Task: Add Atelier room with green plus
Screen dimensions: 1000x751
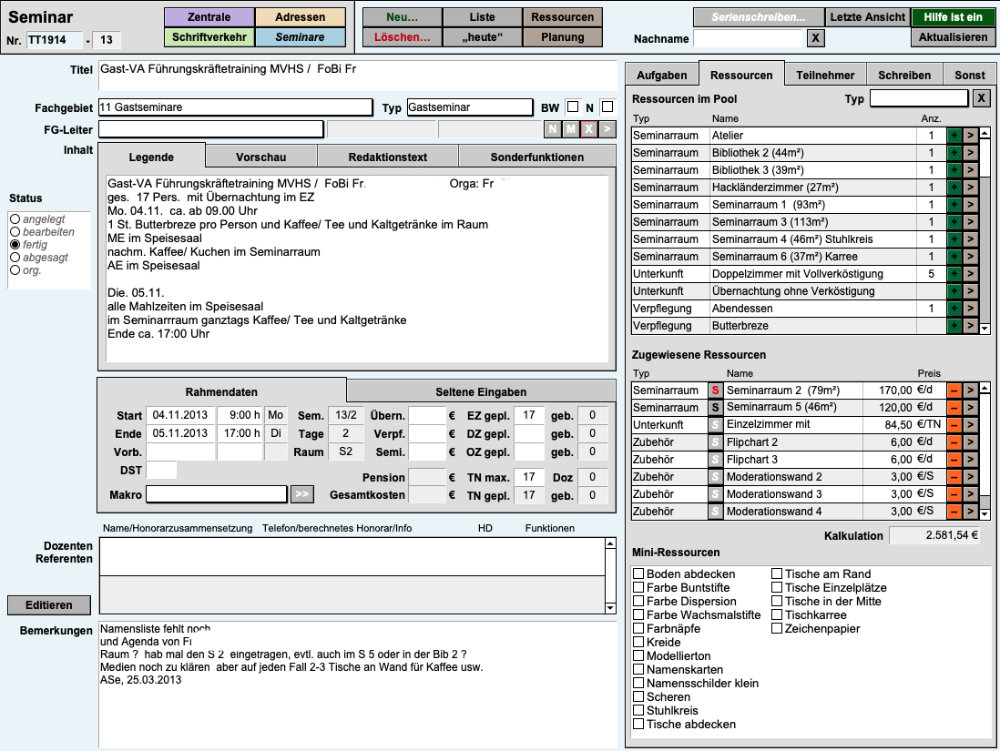Action: point(954,135)
